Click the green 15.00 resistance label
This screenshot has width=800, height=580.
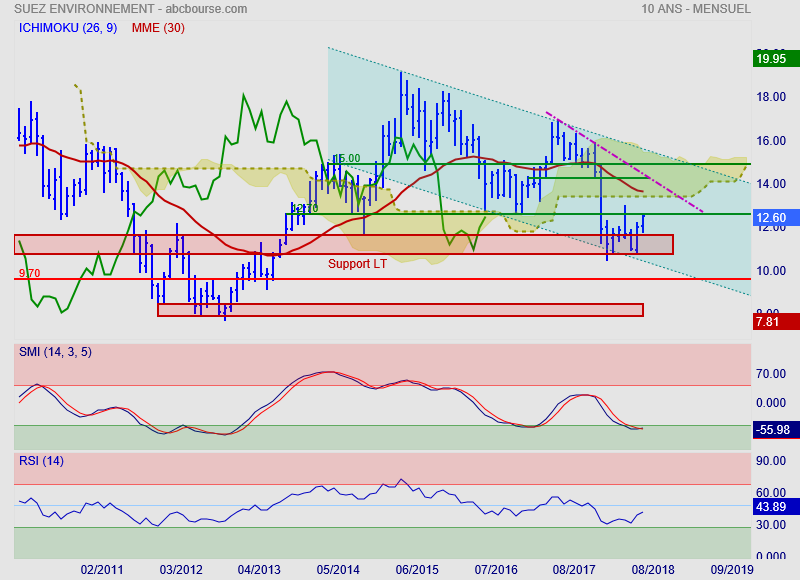pos(349,159)
